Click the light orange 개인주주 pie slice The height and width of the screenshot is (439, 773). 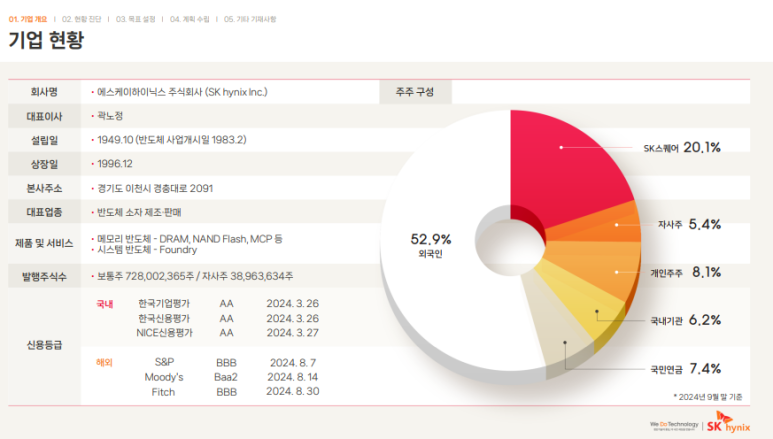(601, 264)
